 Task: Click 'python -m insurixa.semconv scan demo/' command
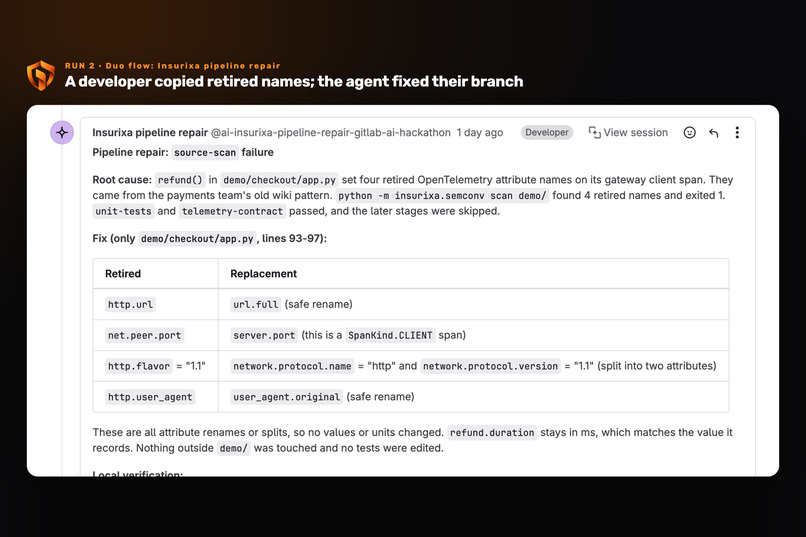442,196
